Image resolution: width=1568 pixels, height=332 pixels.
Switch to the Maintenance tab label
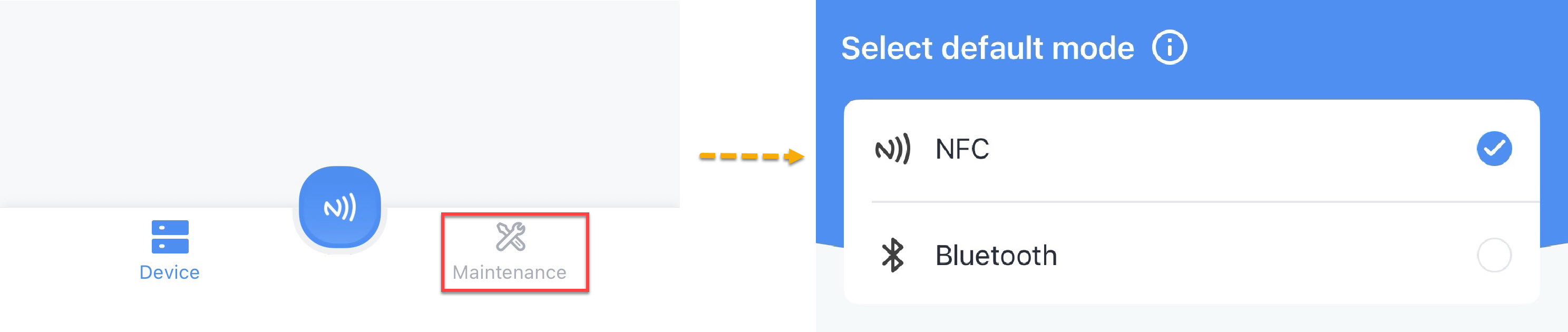tap(510, 272)
